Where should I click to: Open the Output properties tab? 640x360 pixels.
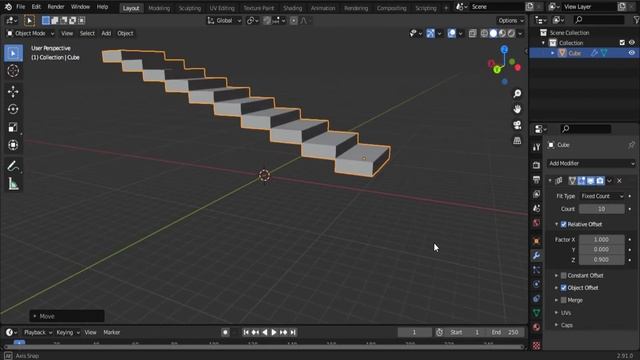click(x=536, y=180)
